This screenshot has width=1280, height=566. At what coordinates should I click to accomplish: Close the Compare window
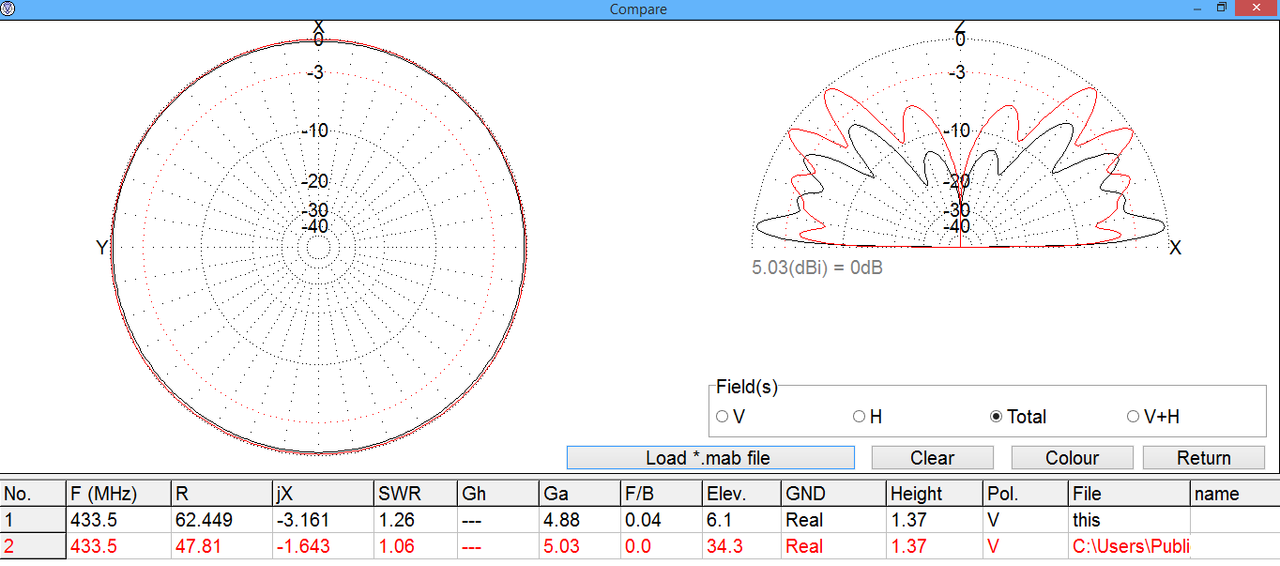pos(1257,8)
